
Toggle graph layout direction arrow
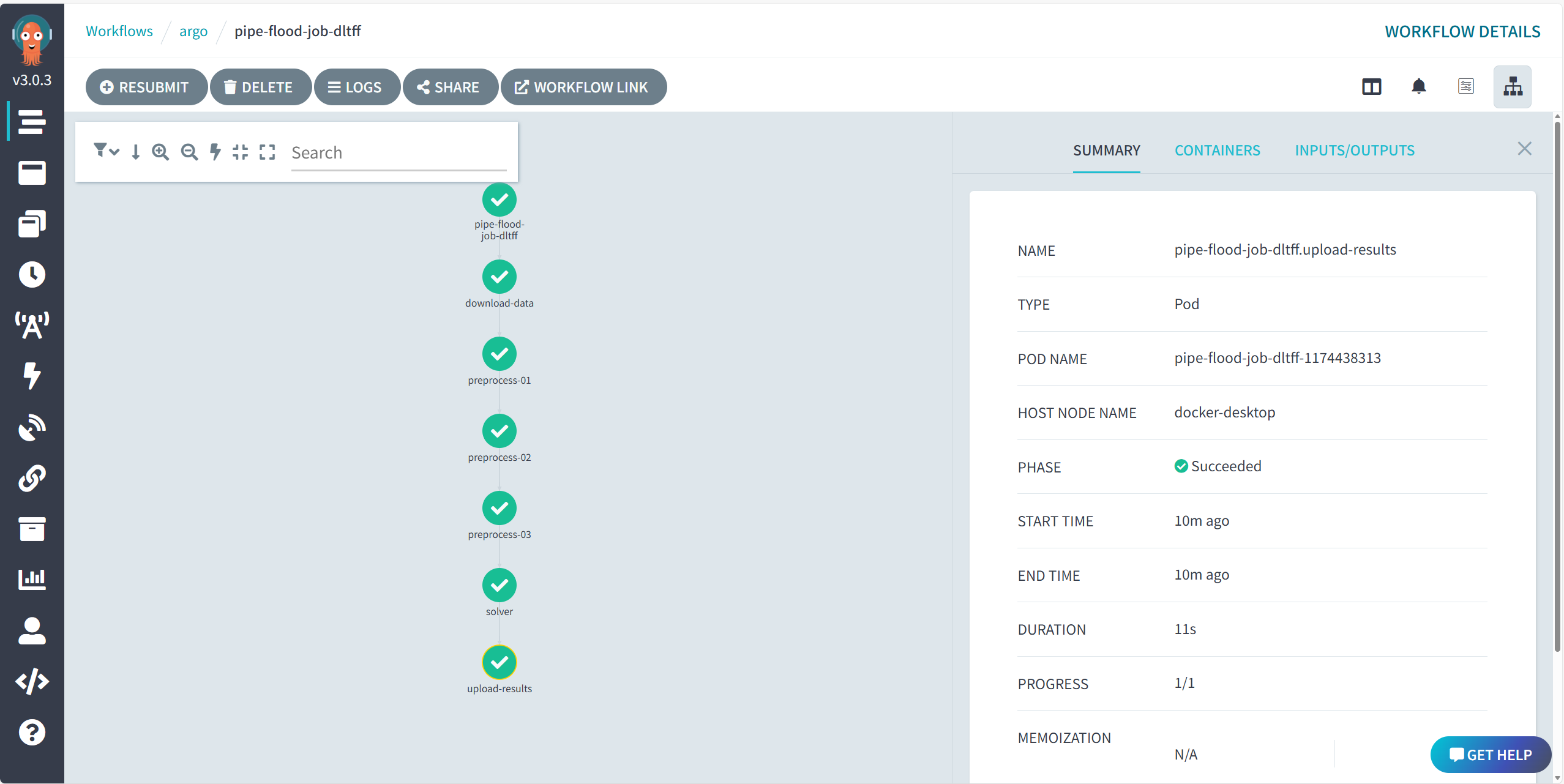136,152
